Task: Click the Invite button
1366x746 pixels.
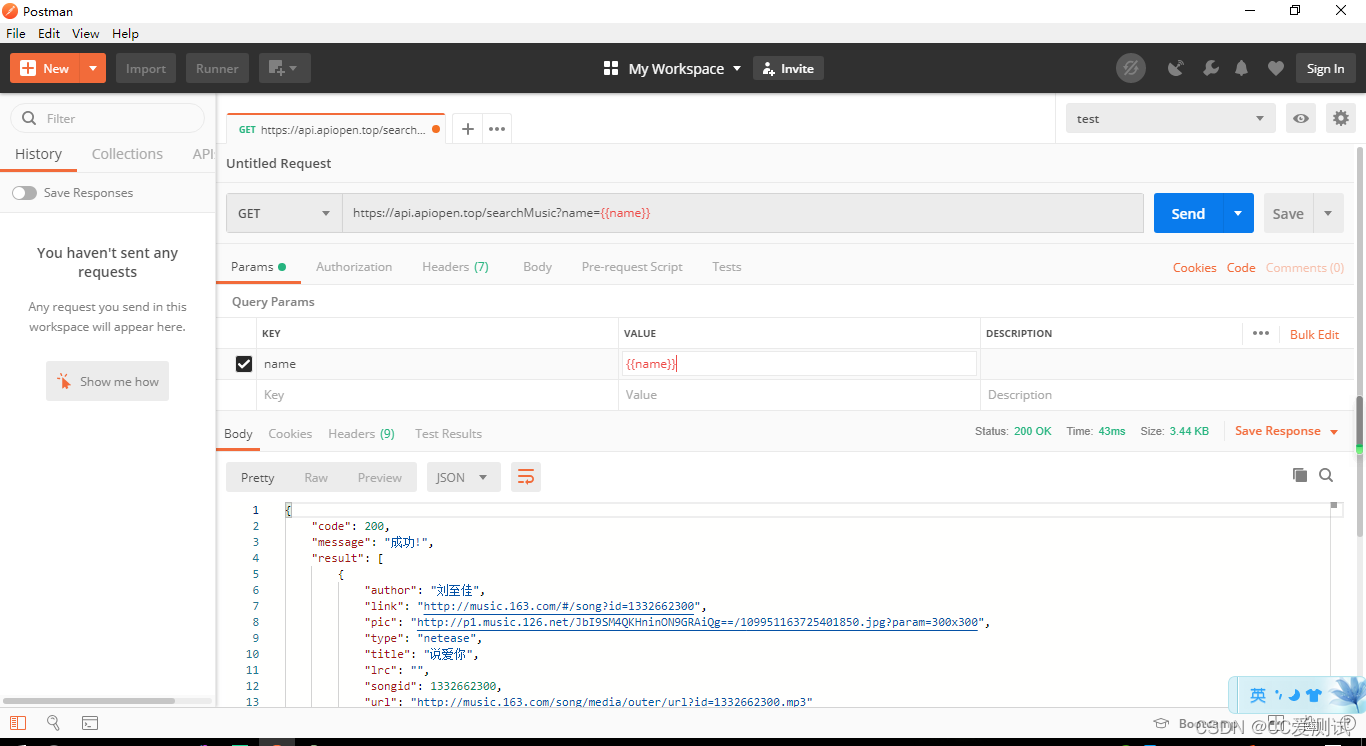Action: 788,68
